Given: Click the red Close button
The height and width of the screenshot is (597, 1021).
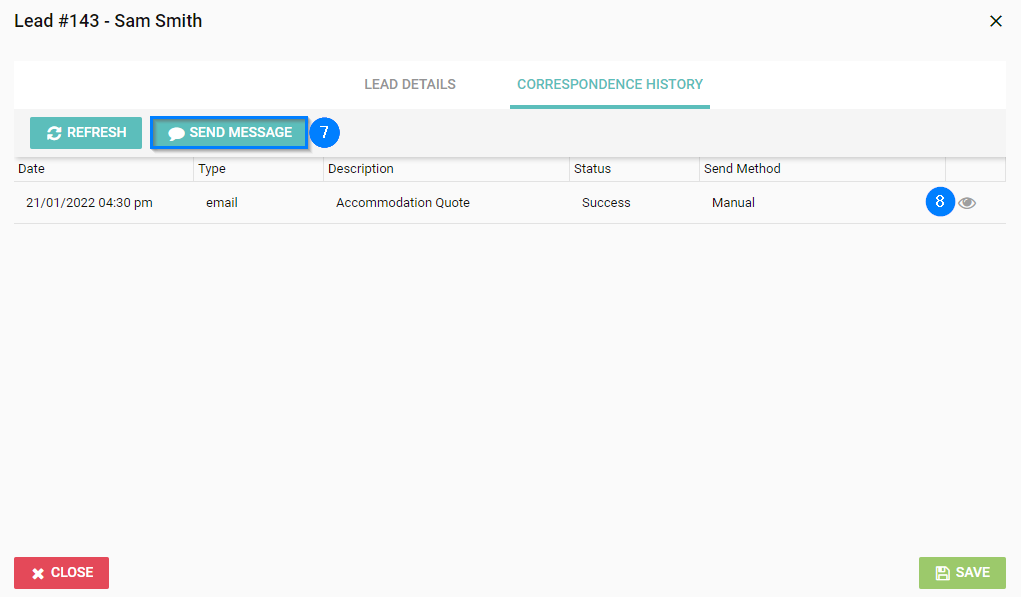Looking at the screenshot, I should point(62,573).
